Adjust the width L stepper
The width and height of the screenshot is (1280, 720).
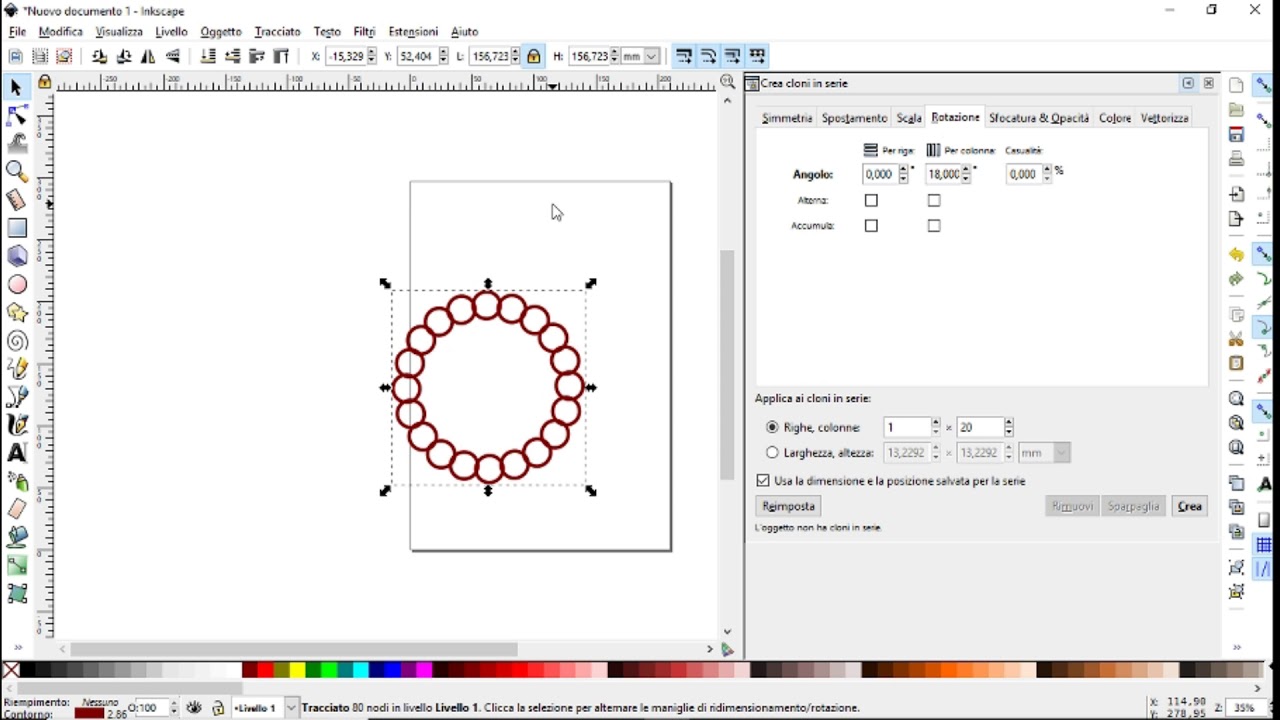516,56
